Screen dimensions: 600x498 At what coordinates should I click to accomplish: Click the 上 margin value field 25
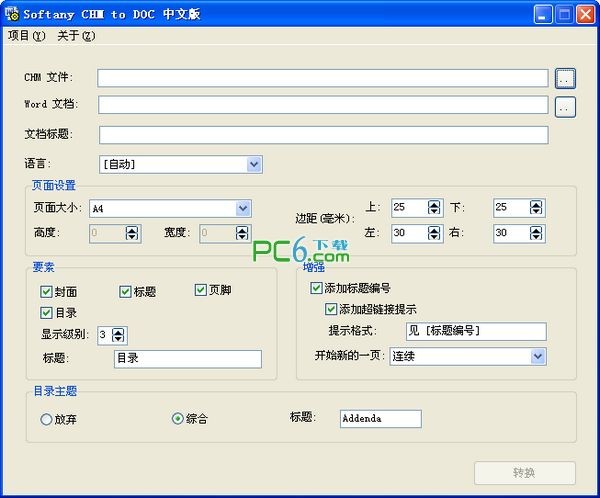[x=409, y=207]
